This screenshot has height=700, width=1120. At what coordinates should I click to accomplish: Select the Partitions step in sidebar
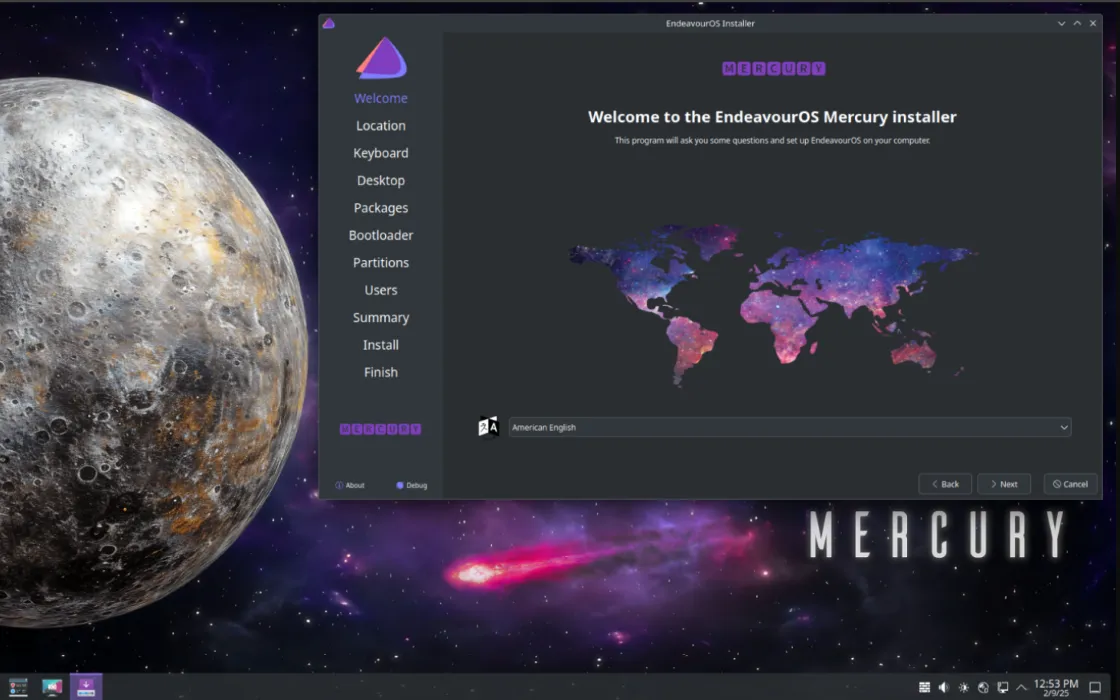point(381,263)
